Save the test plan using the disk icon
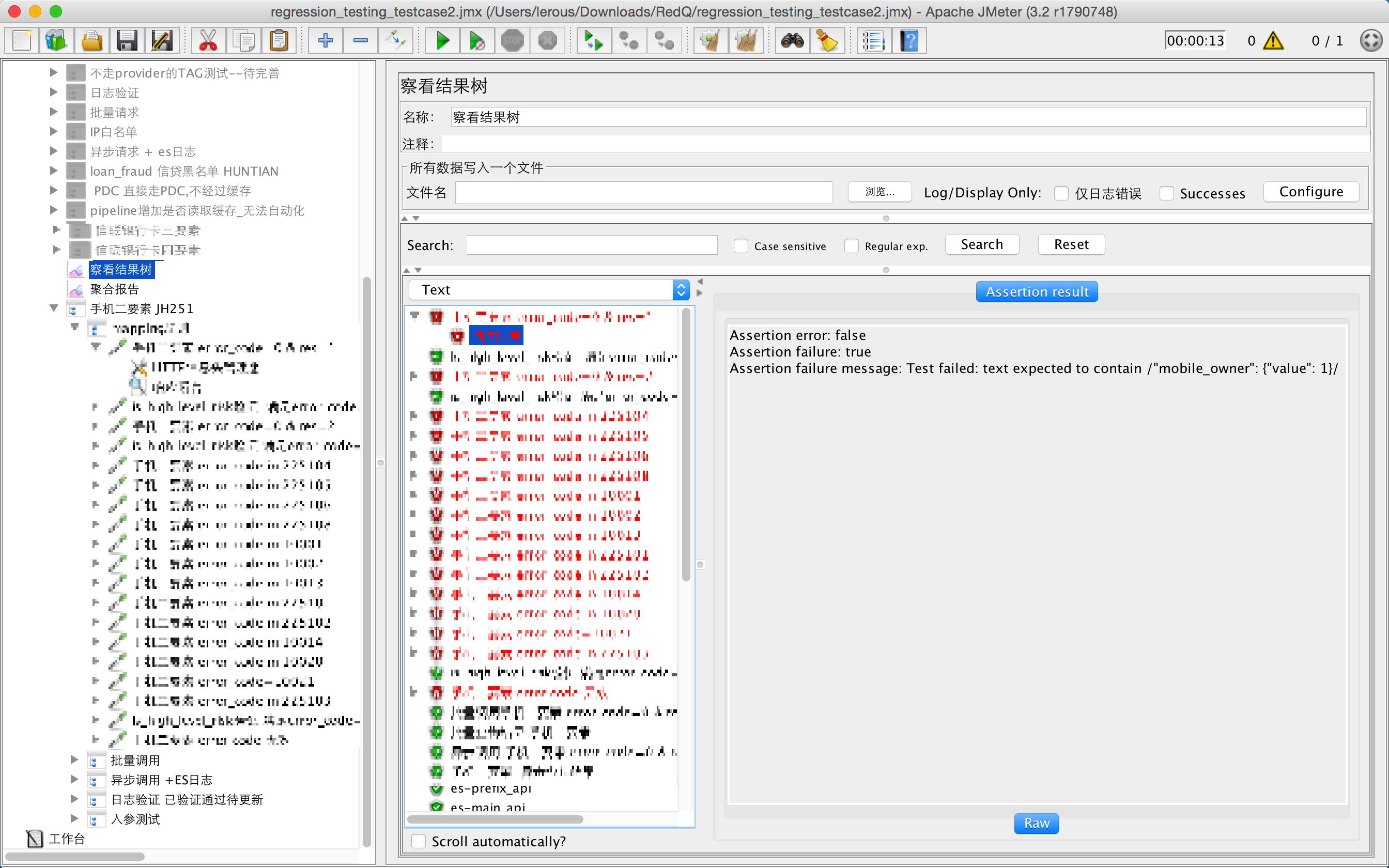 [x=128, y=40]
